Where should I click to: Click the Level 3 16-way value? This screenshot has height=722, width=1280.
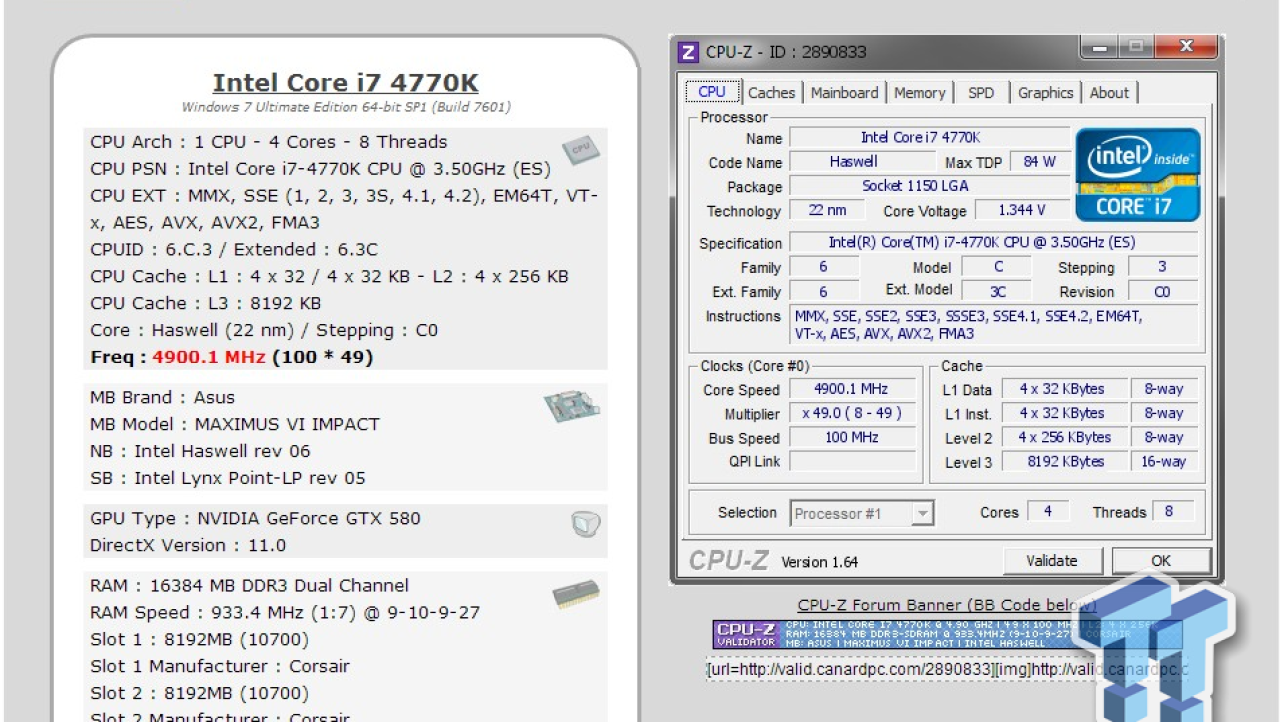(1164, 461)
